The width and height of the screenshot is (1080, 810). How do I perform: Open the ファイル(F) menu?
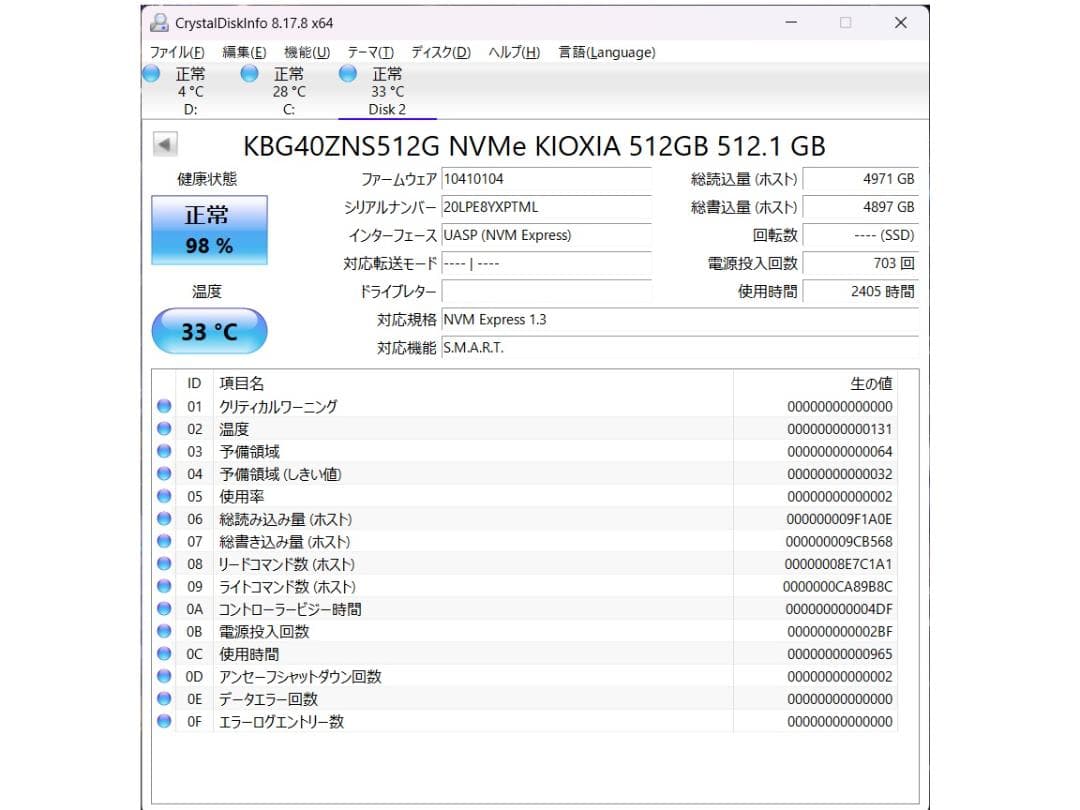coord(177,52)
